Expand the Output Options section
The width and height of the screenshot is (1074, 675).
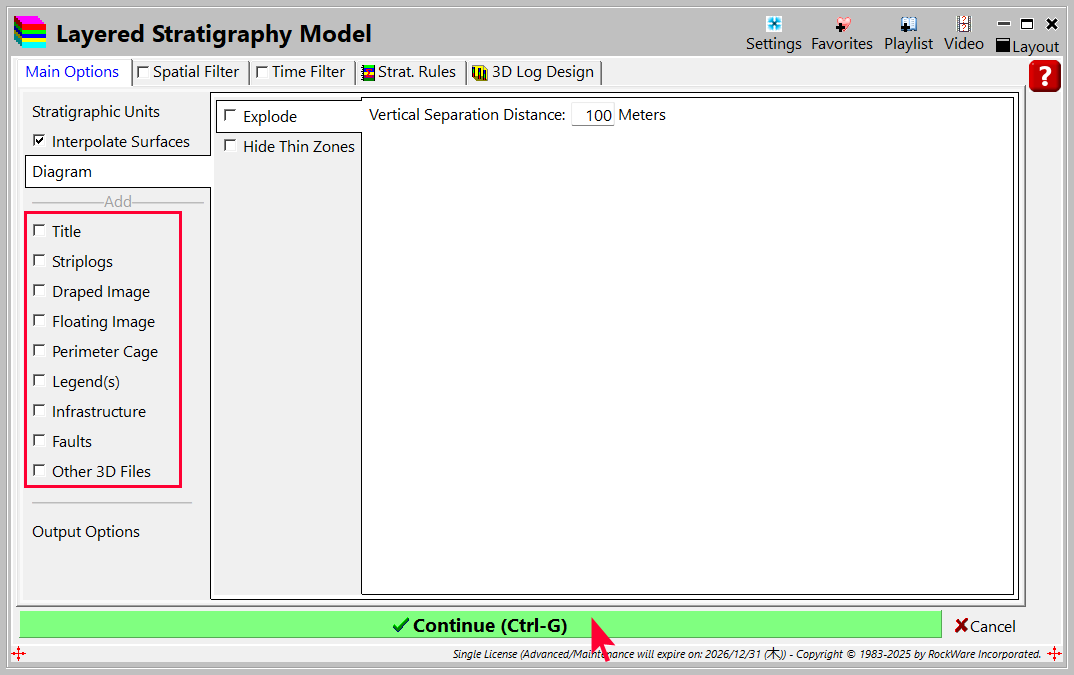point(86,532)
